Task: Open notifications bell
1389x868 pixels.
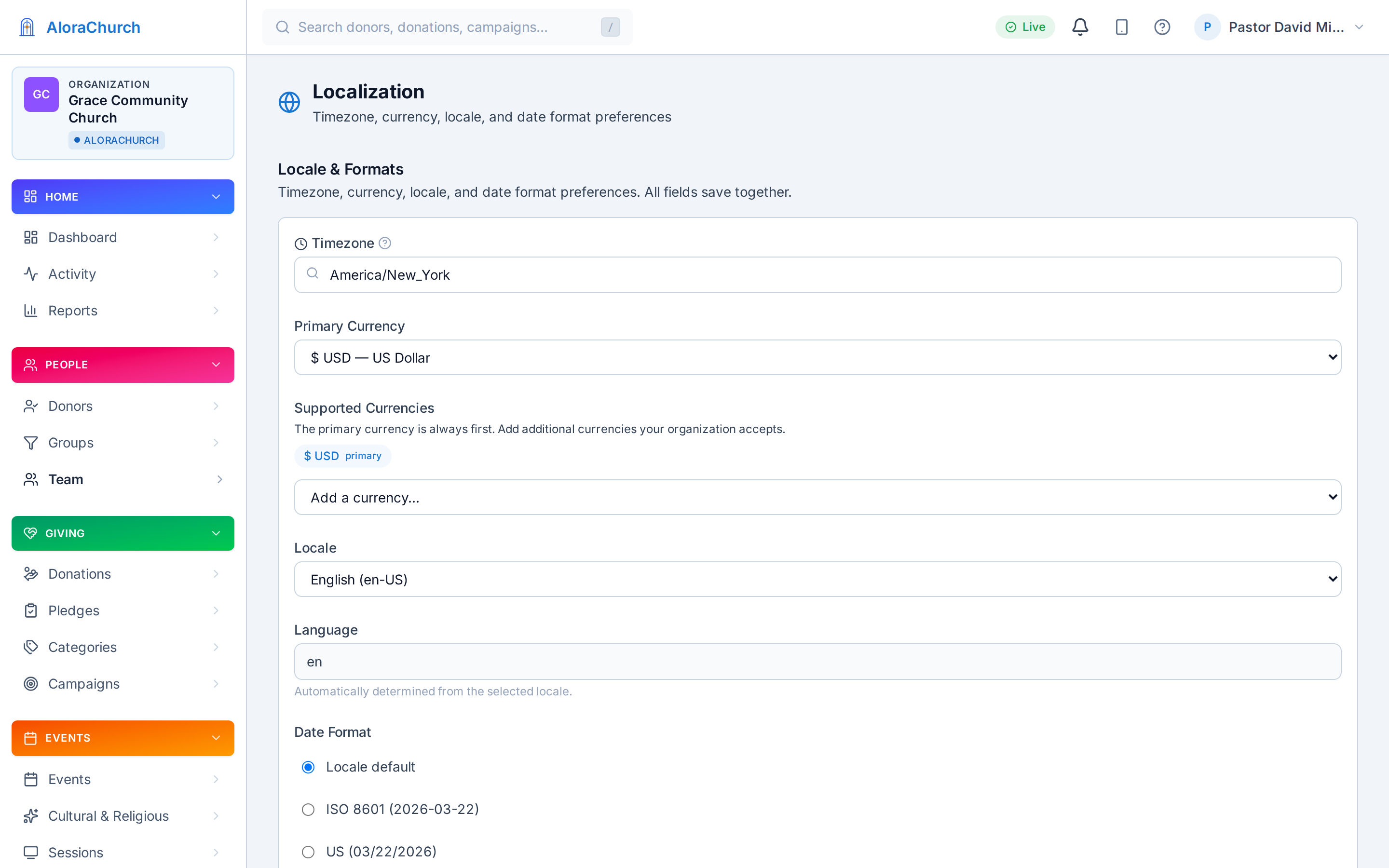Action: point(1080,27)
